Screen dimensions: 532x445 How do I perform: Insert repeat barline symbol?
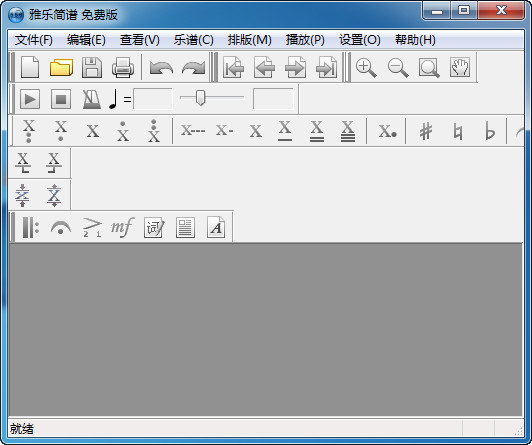pos(31,228)
